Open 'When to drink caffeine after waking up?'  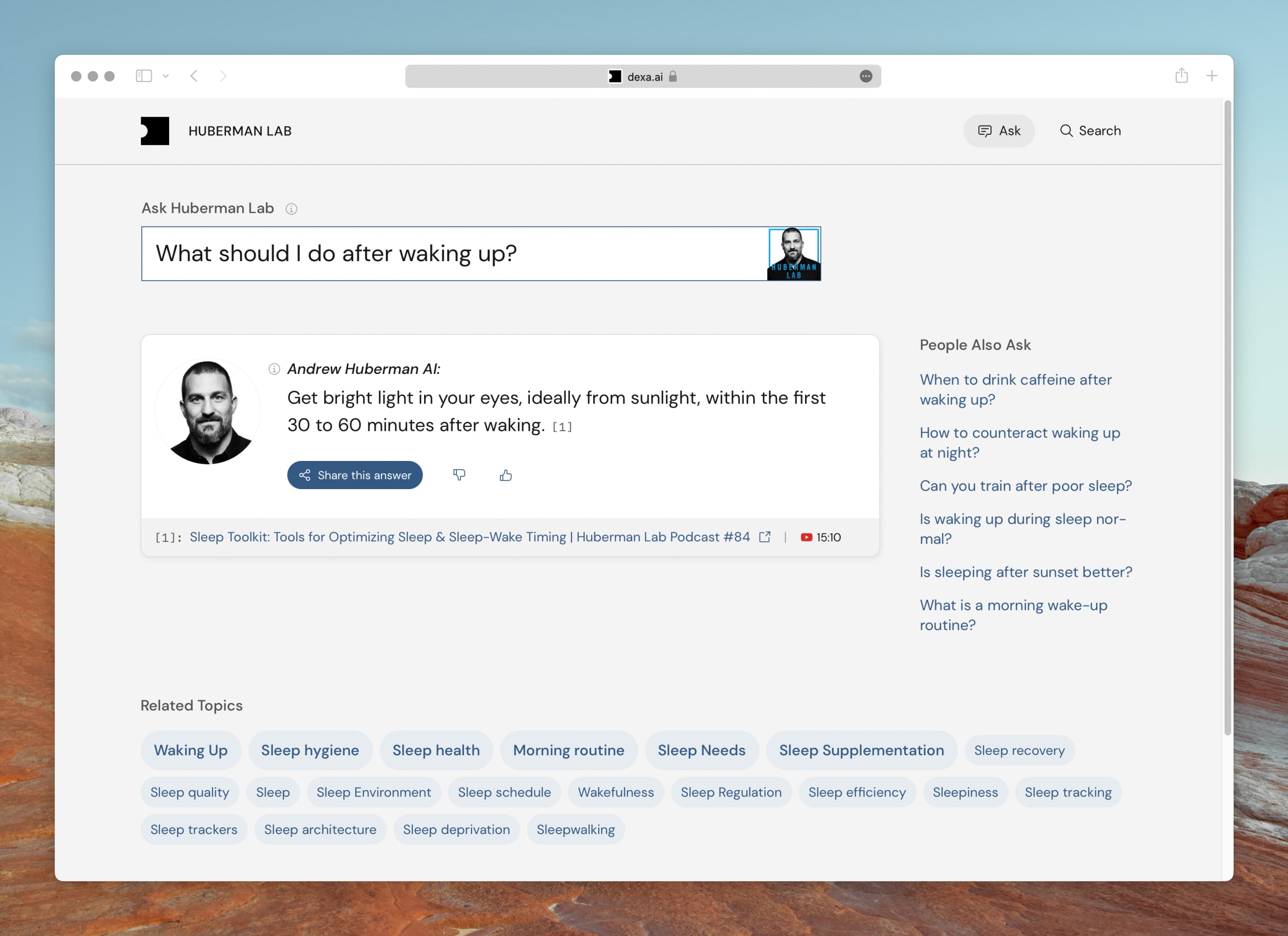click(x=1015, y=389)
